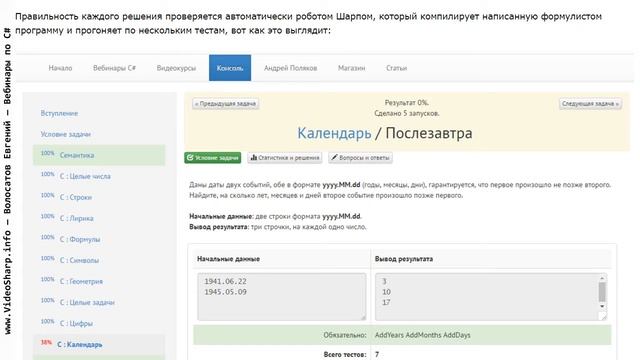Open Статистика и решения button
The height and width of the screenshot is (360, 640).
point(284,158)
